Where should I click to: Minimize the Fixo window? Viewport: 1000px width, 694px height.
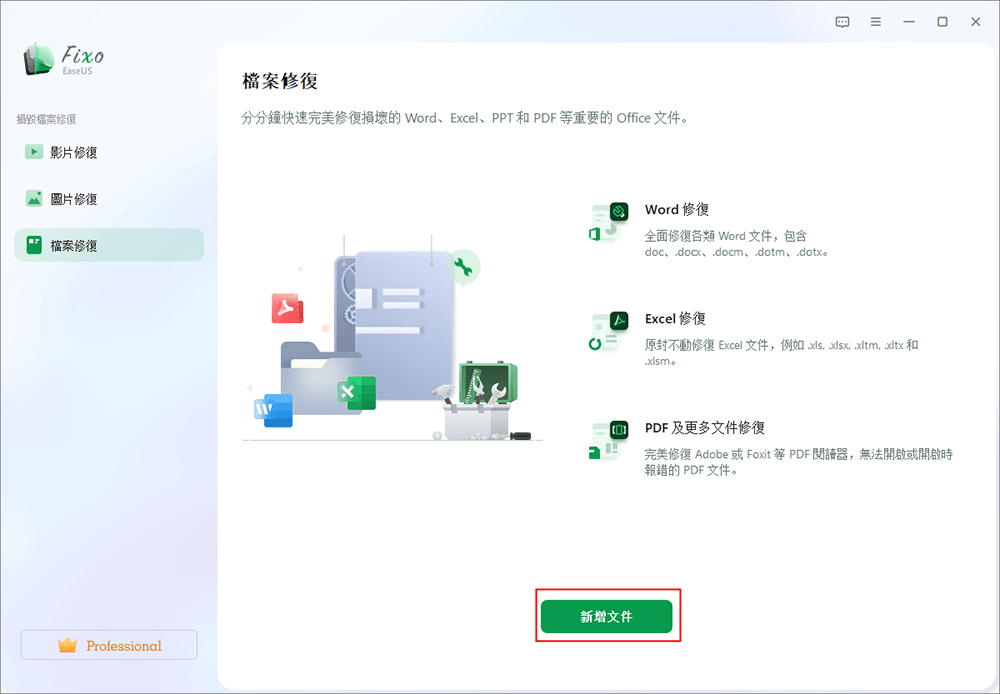(x=909, y=22)
